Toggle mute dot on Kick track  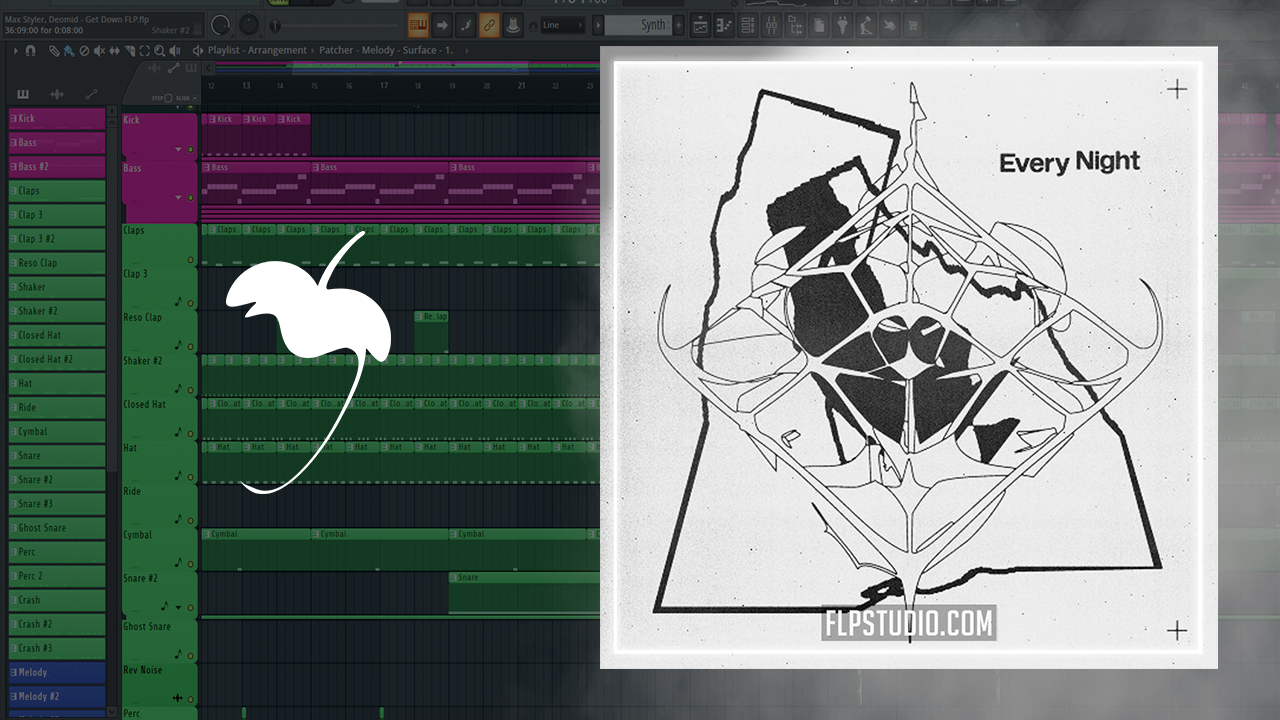click(191, 150)
